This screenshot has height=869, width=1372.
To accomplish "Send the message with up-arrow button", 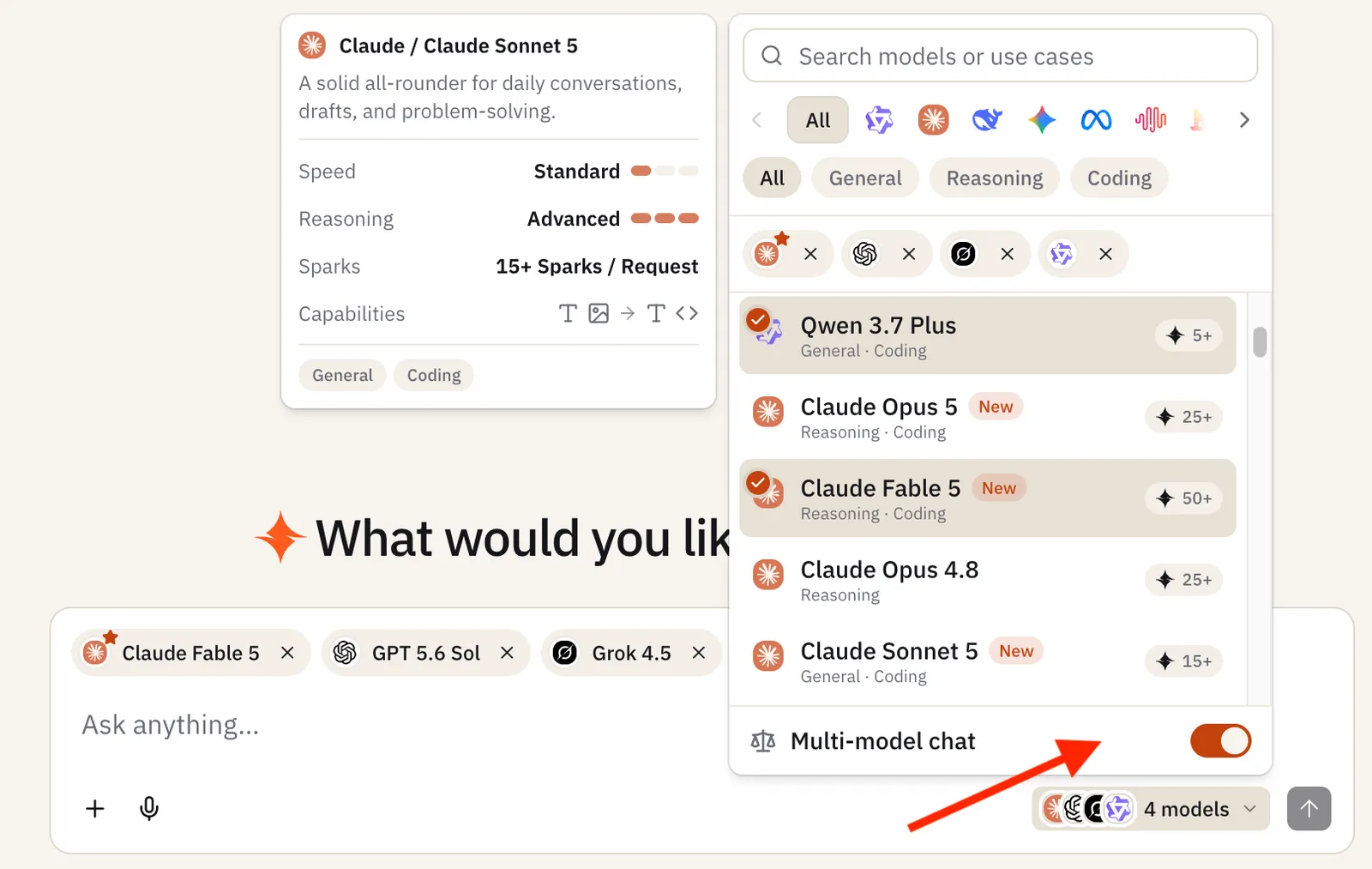I will point(1309,808).
